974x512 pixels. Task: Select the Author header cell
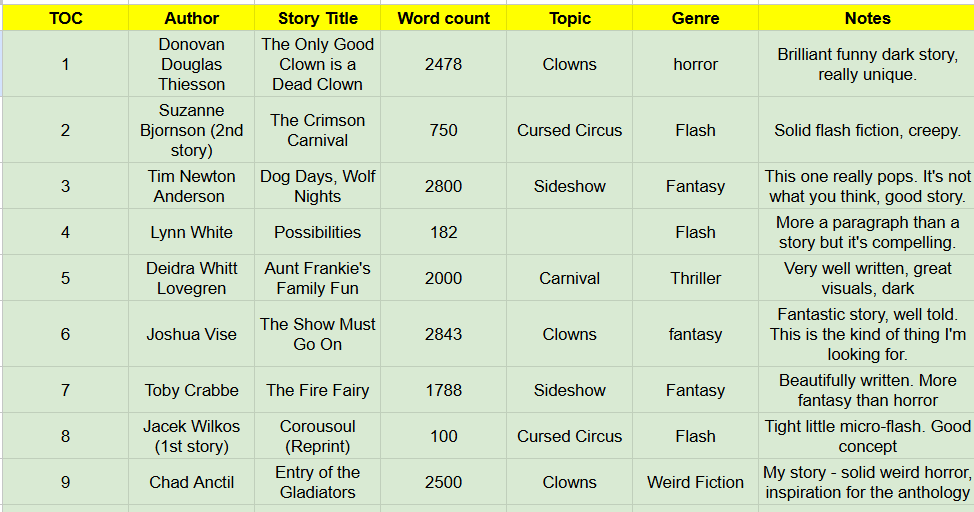point(191,18)
